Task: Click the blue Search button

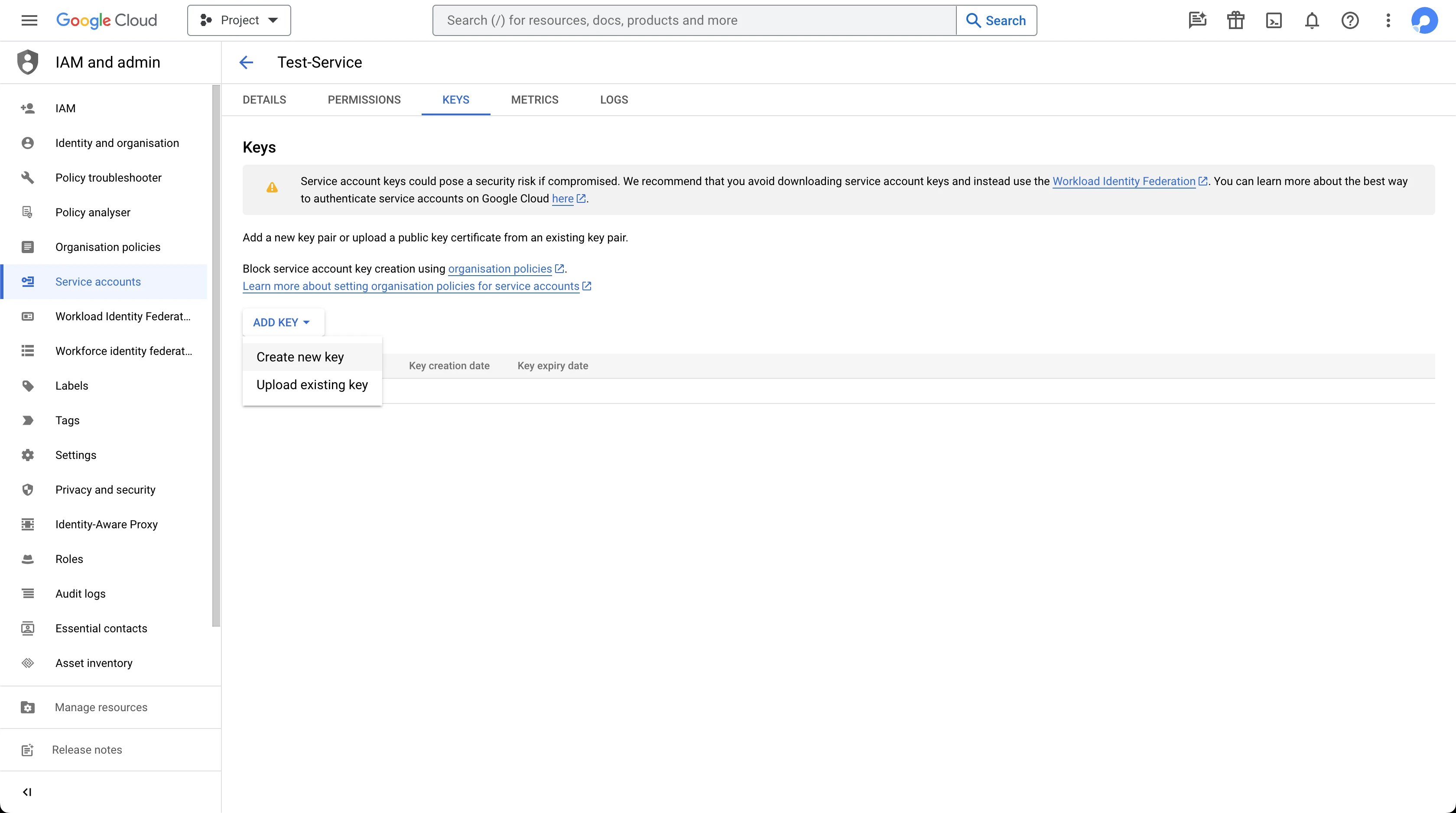Action: coord(996,20)
